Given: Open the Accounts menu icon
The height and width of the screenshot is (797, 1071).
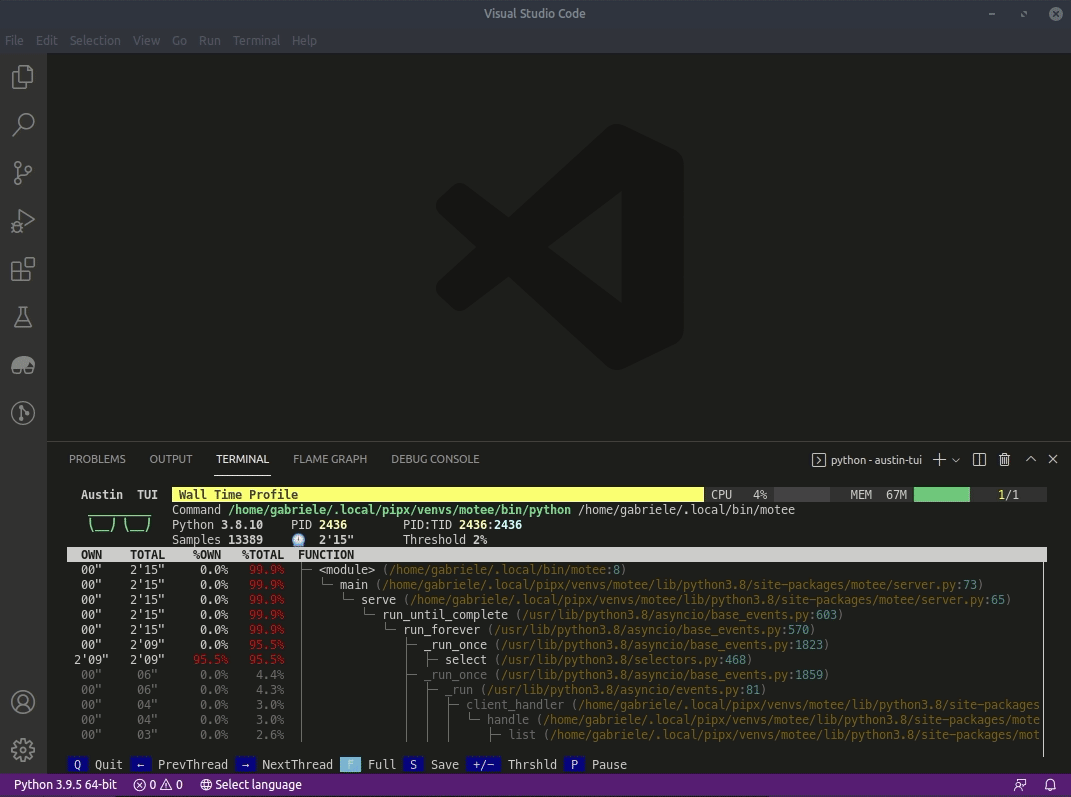Looking at the screenshot, I should (23, 702).
